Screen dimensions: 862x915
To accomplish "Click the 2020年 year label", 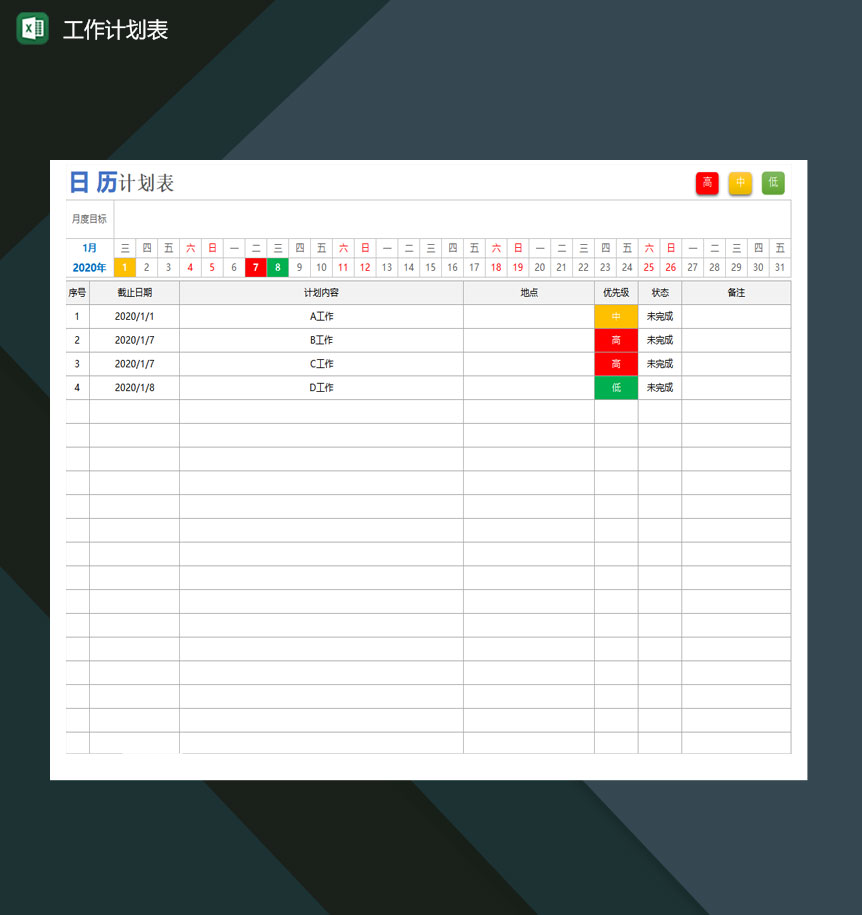I will 89,267.
